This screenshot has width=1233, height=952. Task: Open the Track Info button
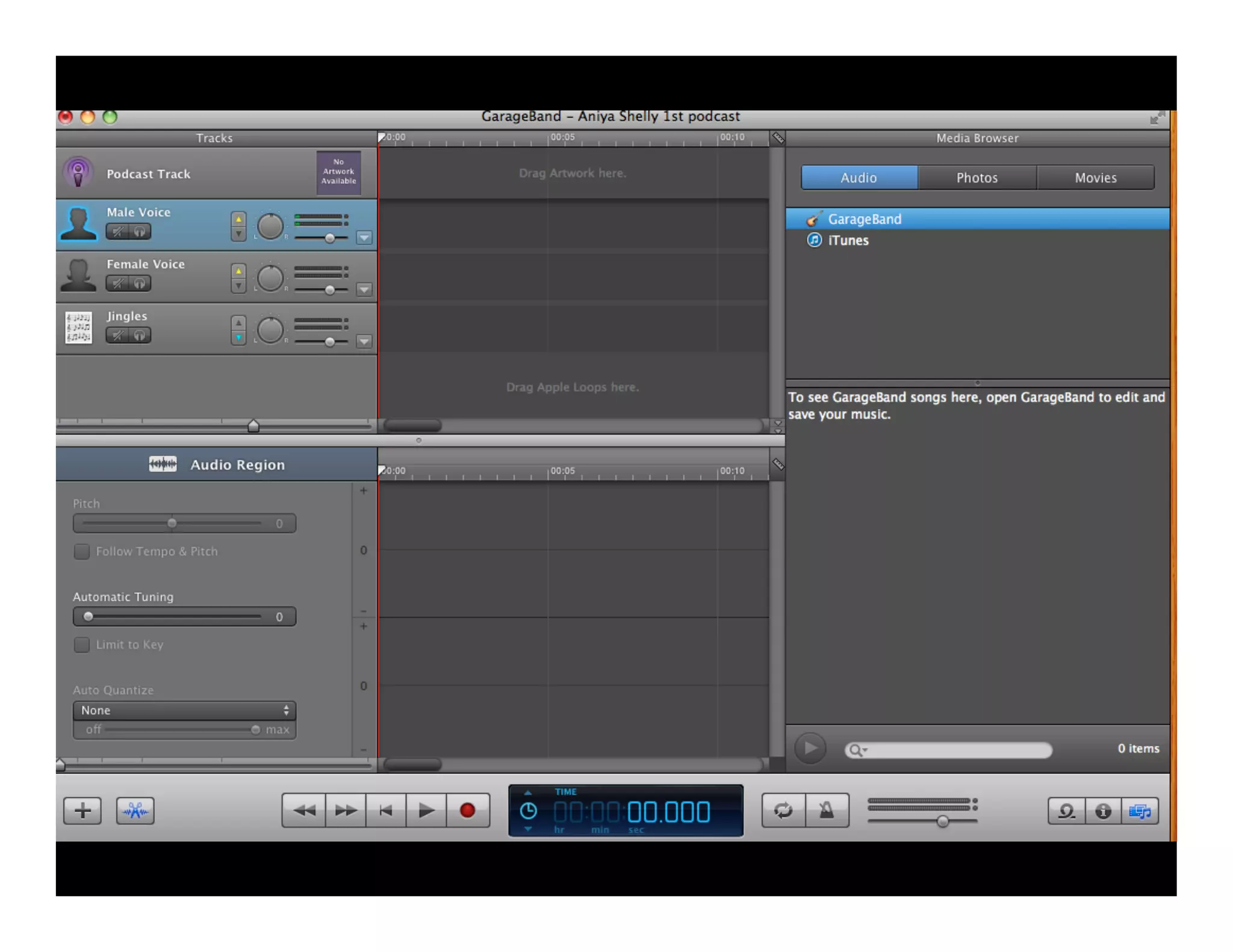click(1103, 811)
